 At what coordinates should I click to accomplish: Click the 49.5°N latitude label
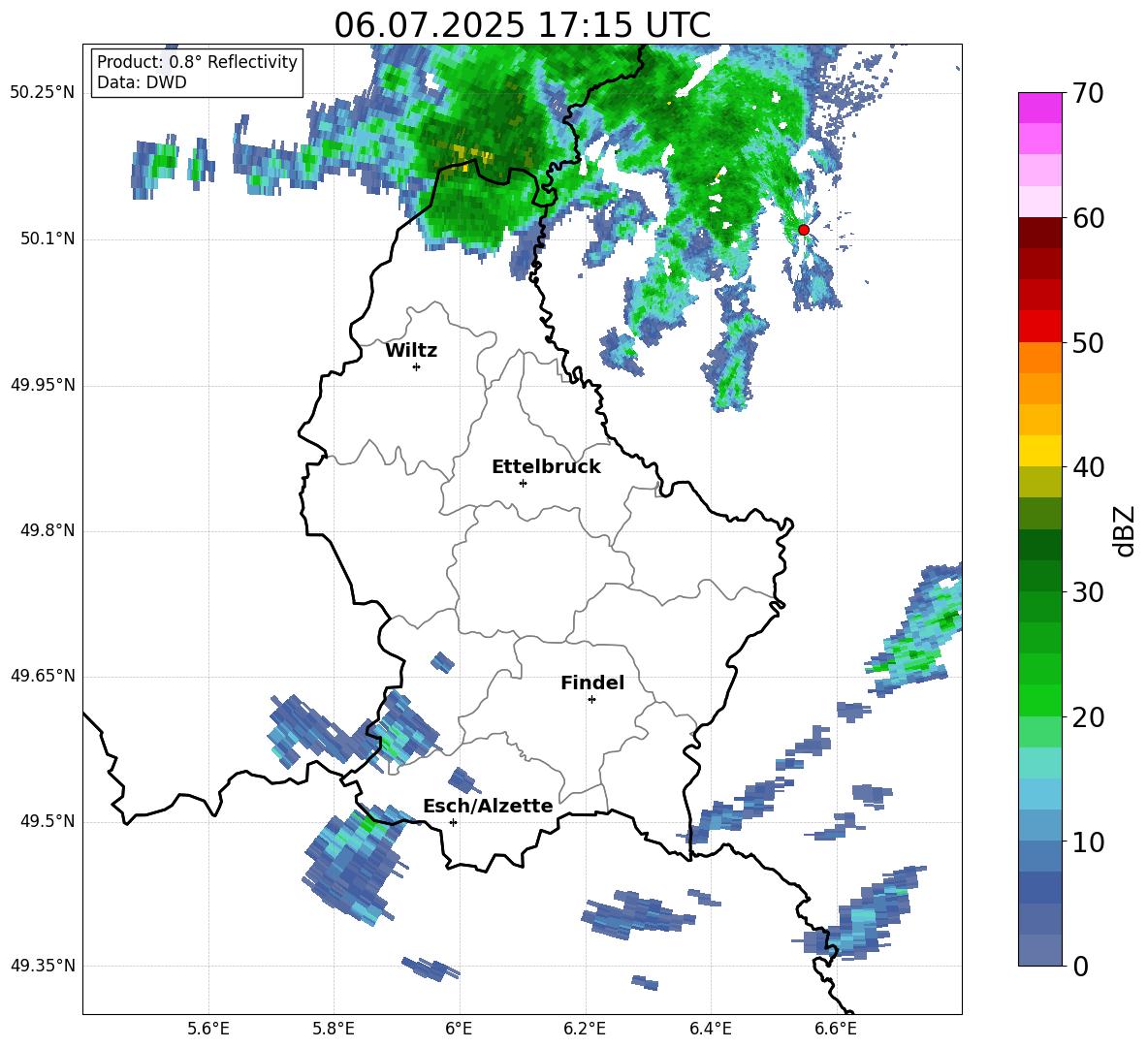pyautogui.click(x=48, y=821)
